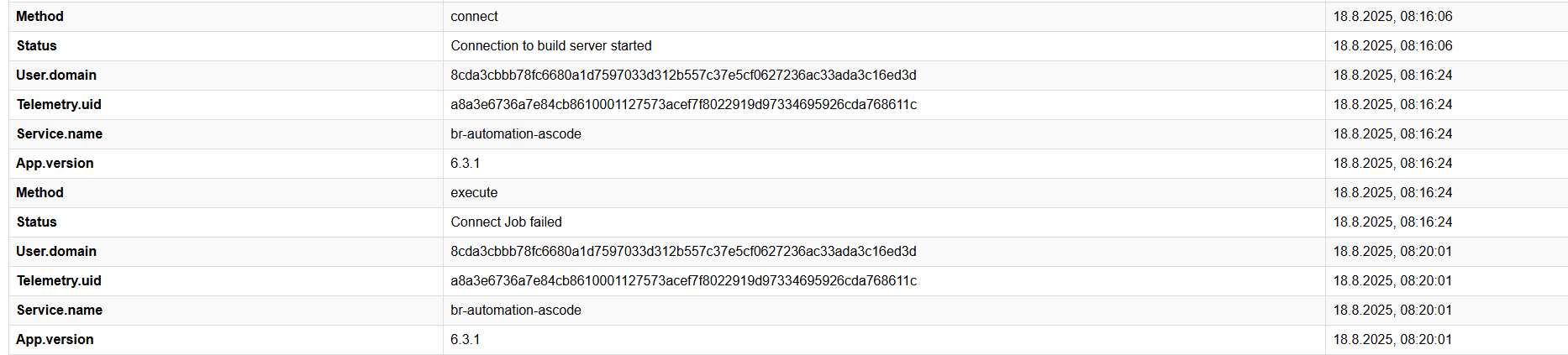Select the User.domain hash logged at 08:20:01
The image size is (1568, 355).
click(x=683, y=252)
